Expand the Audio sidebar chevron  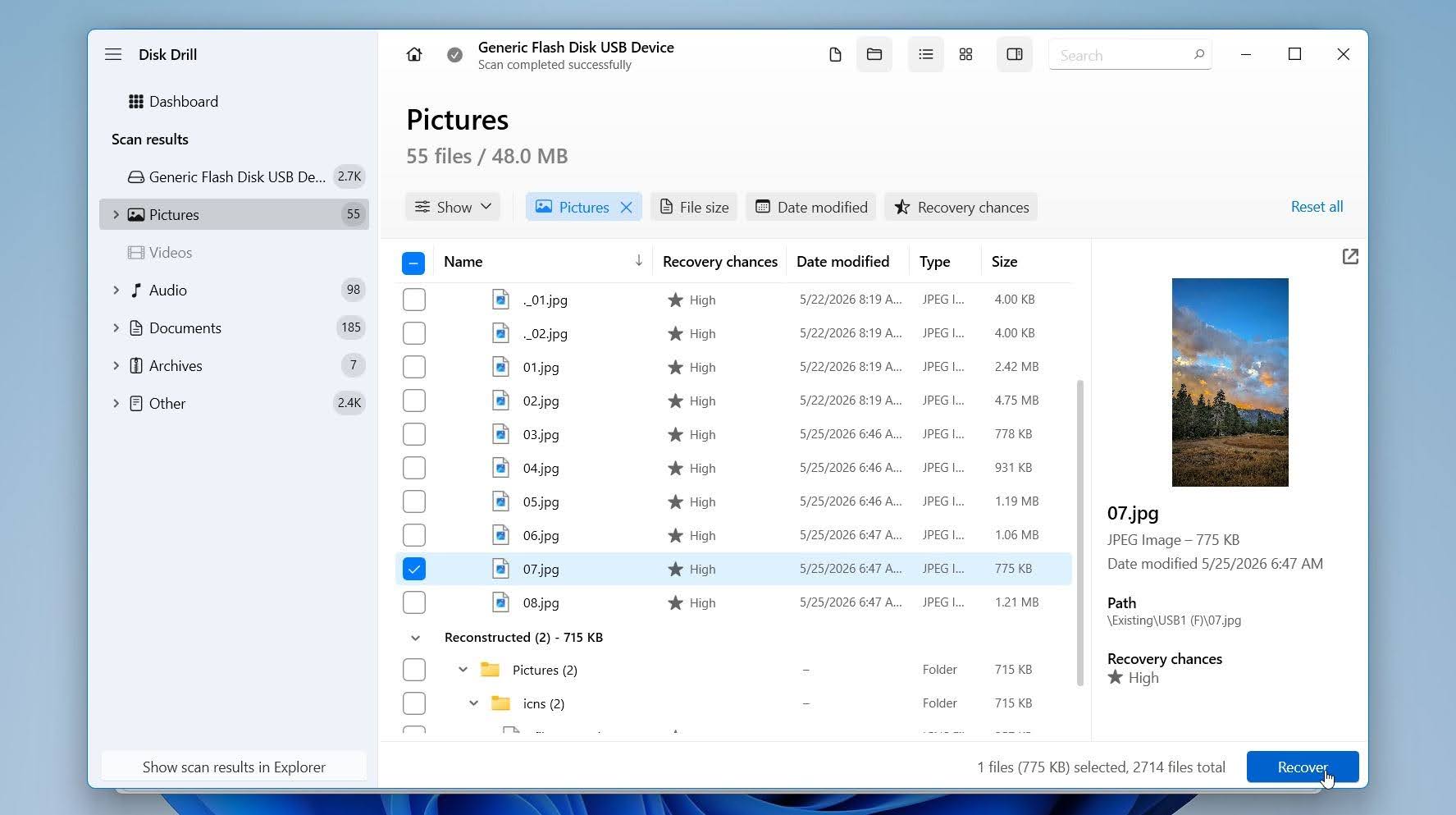click(x=116, y=290)
